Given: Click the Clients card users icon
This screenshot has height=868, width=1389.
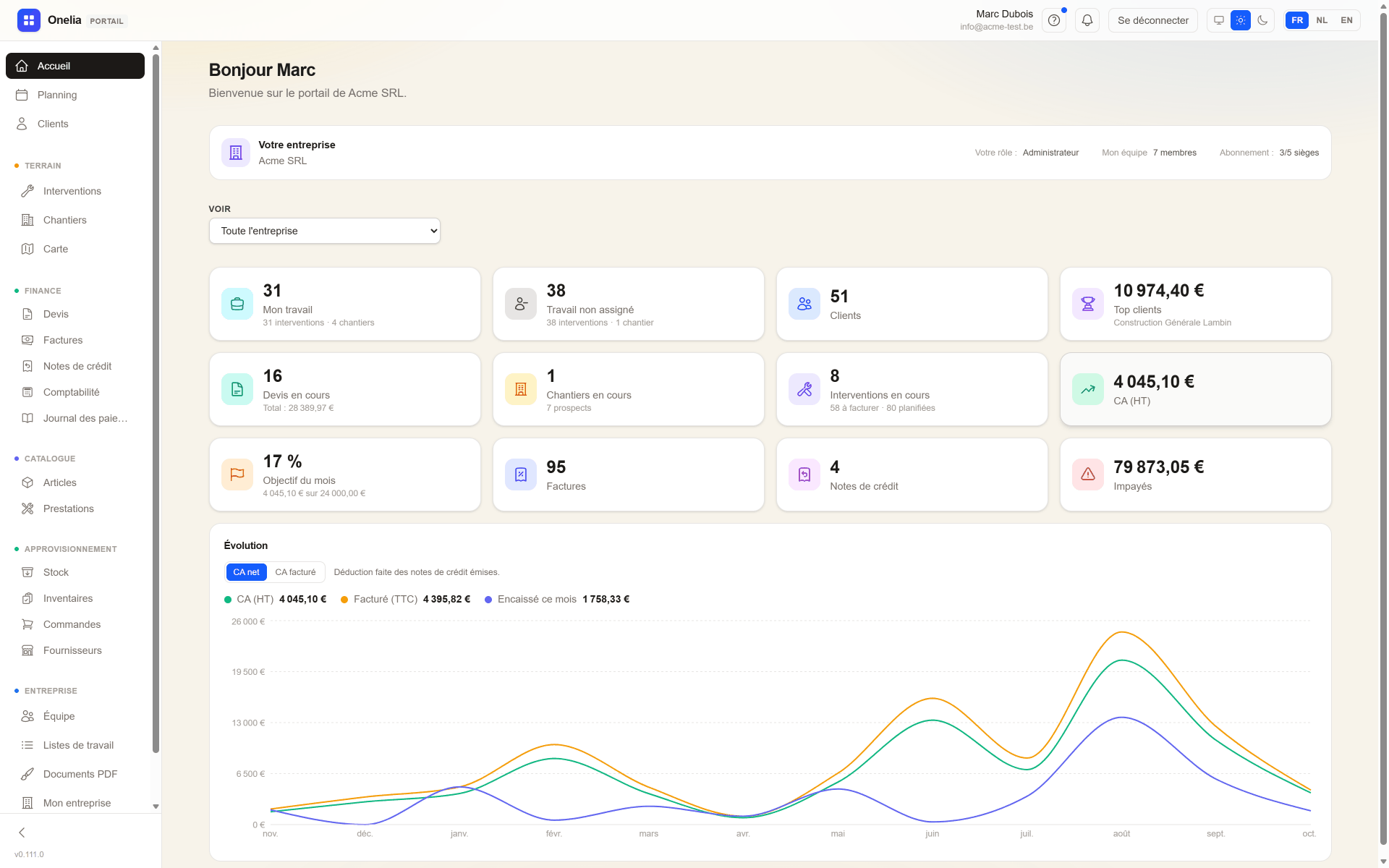Looking at the screenshot, I should coord(804,304).
